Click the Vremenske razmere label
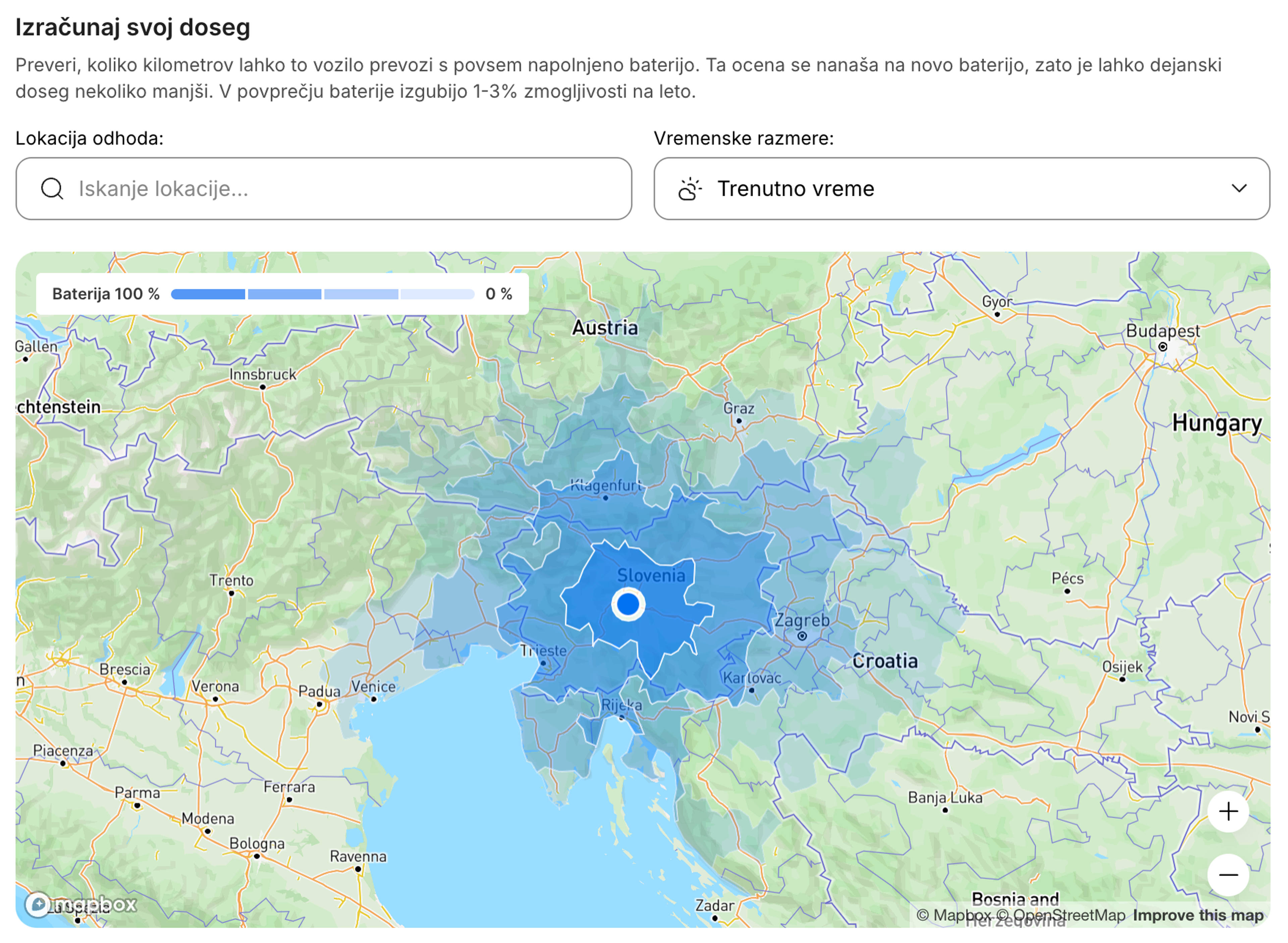Viewport: 1288px width, 943px height. tap(744, 139)
